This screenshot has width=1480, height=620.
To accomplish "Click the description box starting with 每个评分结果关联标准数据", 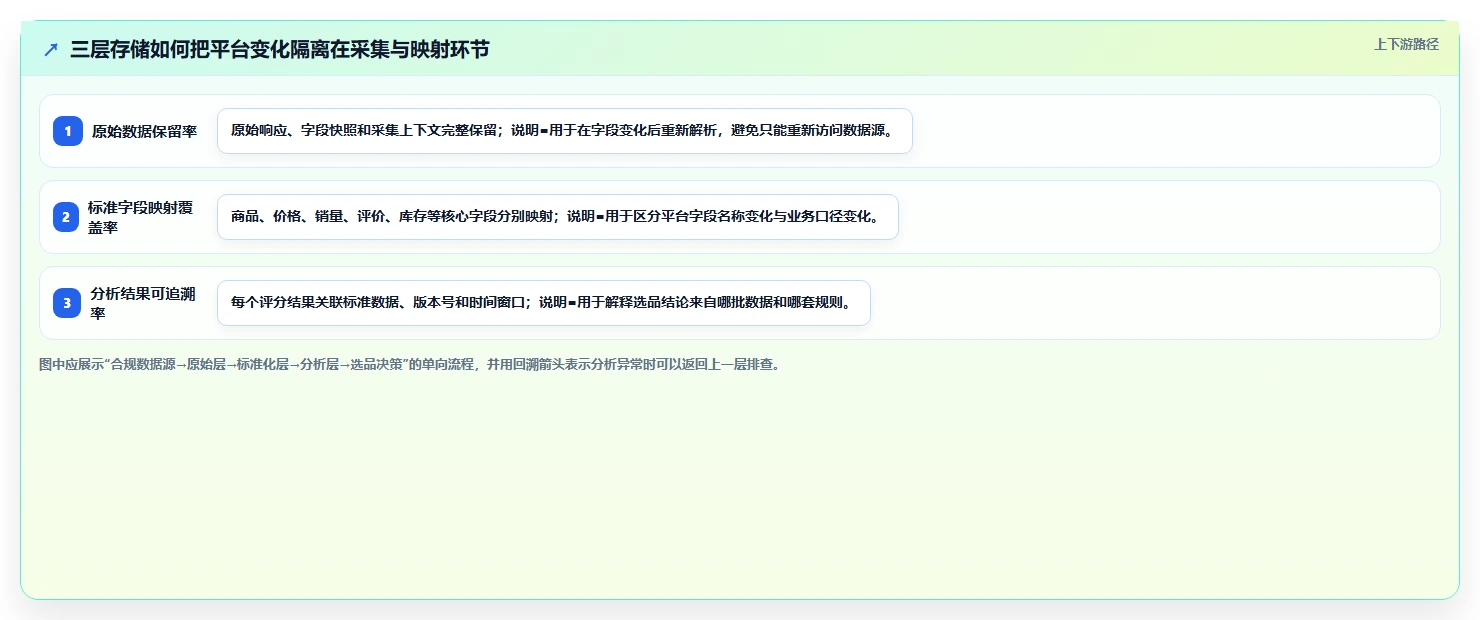I will click(544, 303).
